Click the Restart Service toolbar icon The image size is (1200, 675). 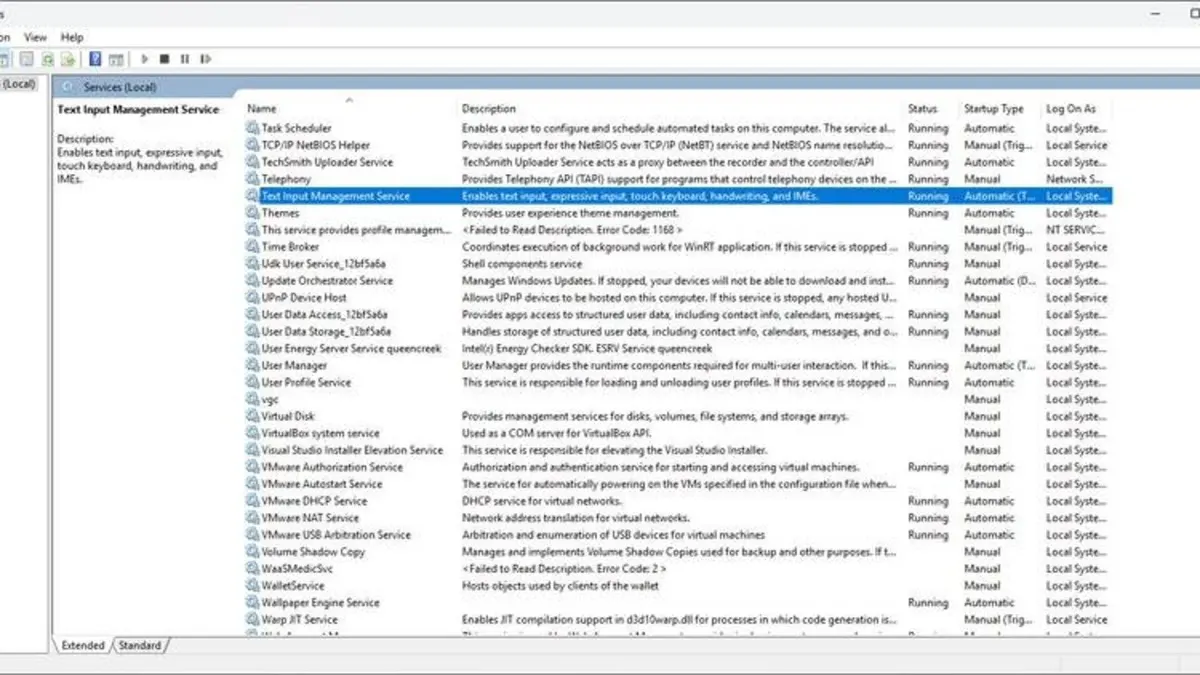206,60
